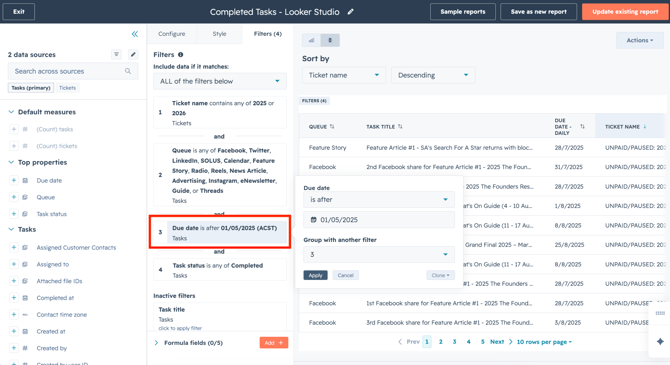Click the pencil icon beside report title
670x365 pixels.
click(350, 12)
